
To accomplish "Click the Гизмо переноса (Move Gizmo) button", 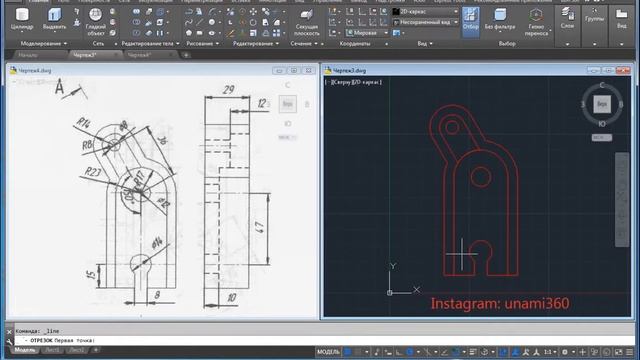I will [x=536, y=22].
